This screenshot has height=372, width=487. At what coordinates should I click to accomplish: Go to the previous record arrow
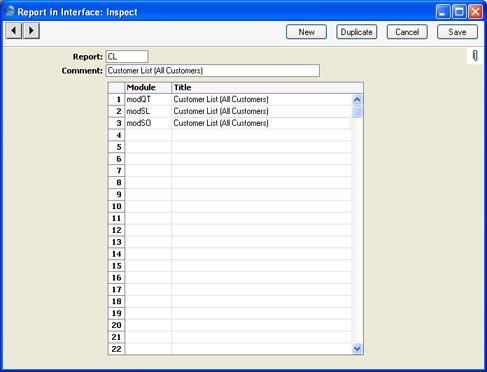(x=14, y=31)
